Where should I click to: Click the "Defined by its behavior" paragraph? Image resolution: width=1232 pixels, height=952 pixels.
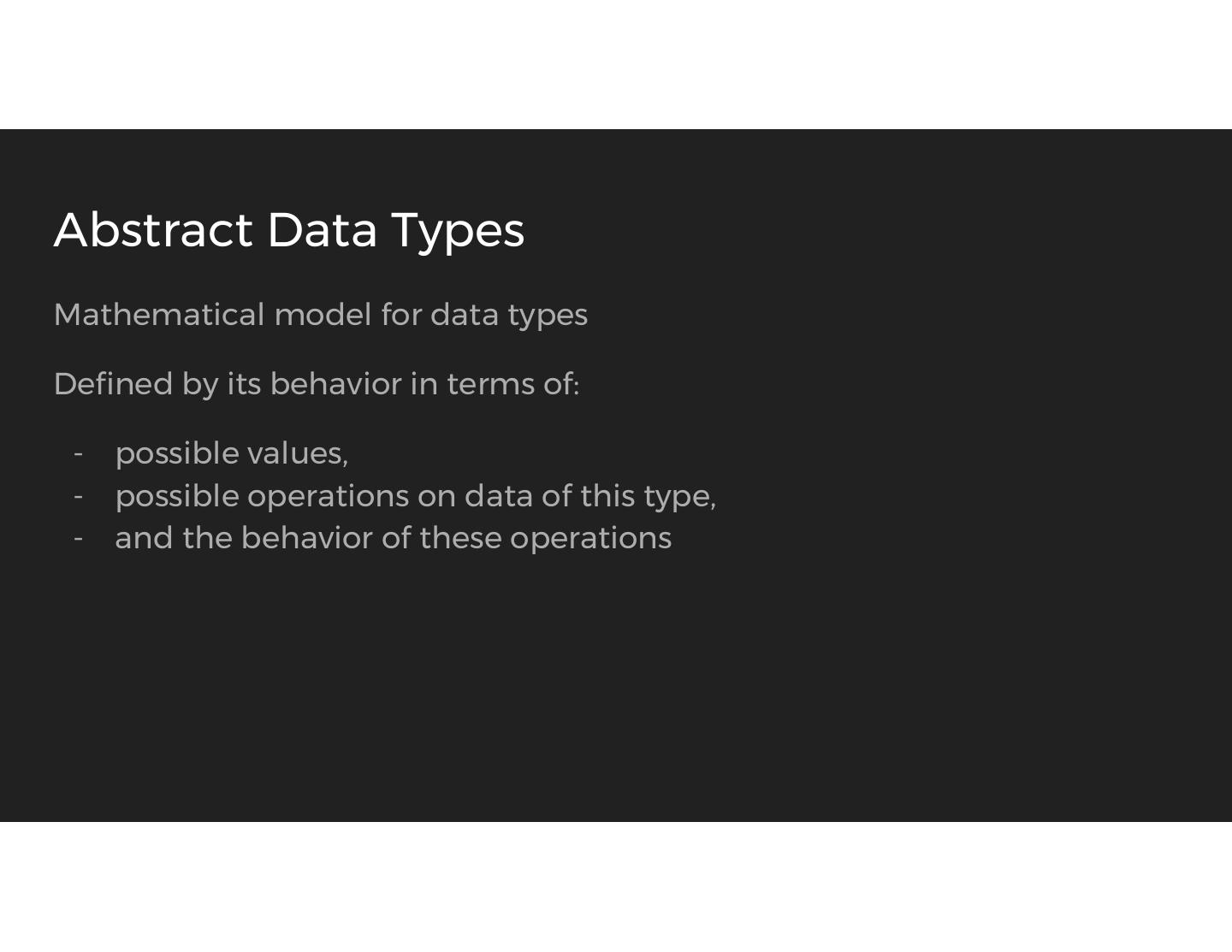[316, 384]
